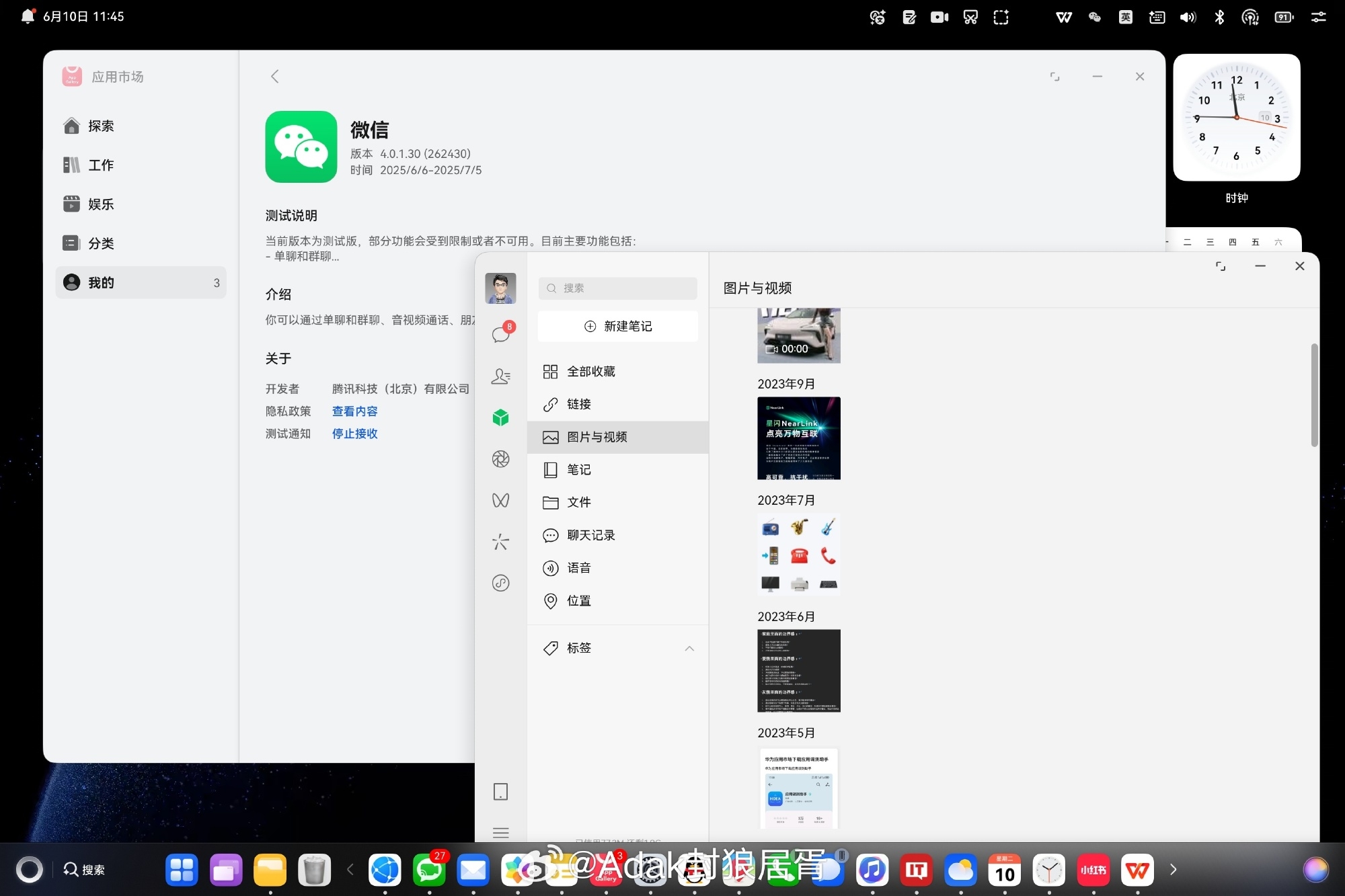Image resolution: width=1345 pixels, height=896 pixels.
Task: Click the vertical scrollbar in 图片与视频
Action: coord(1314,395)
